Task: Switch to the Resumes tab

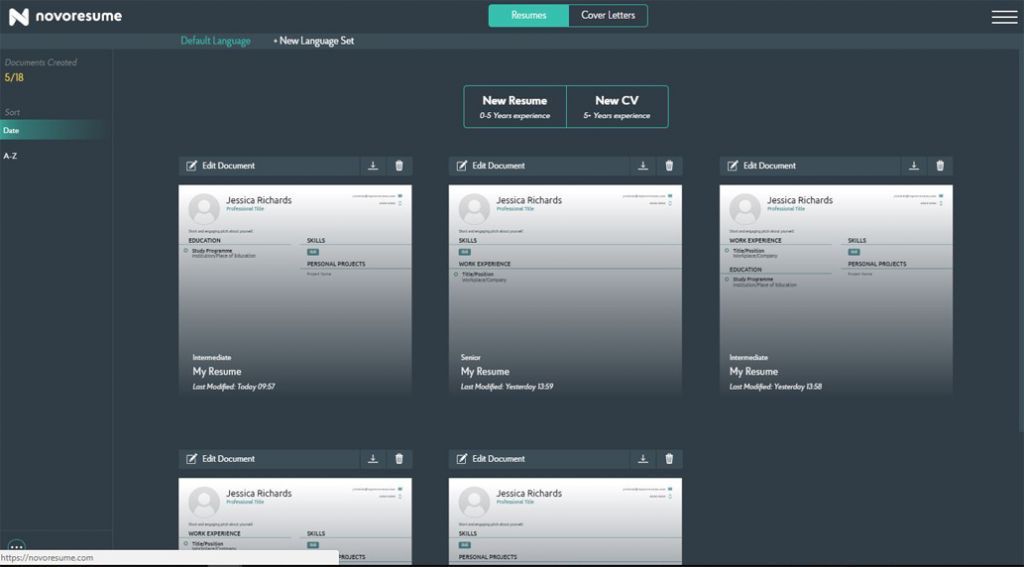Action: click(528, 16)
